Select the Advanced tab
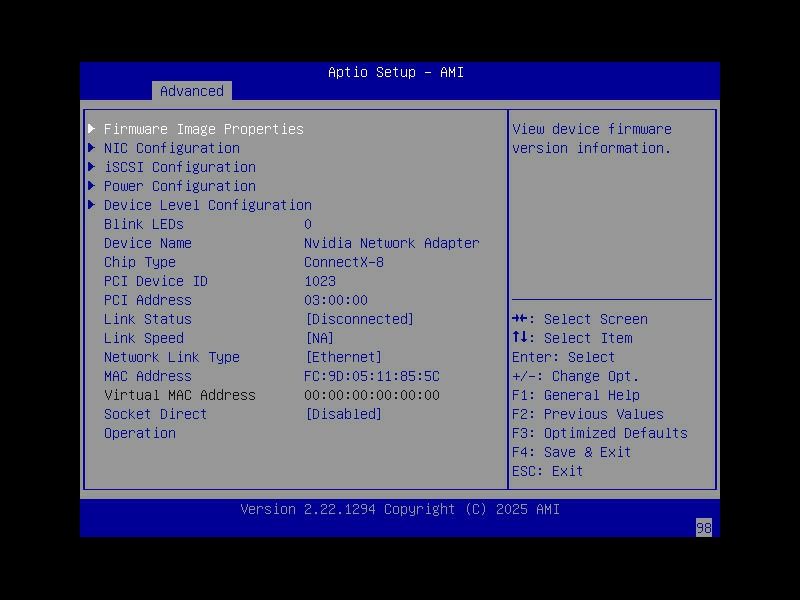This screenshot has width=800, height=600. click(x=192, y=91)
